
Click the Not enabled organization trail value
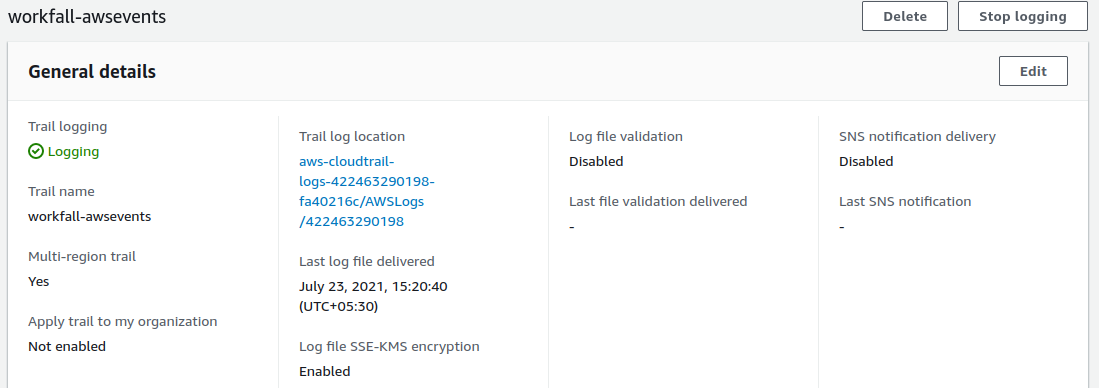(67, 346)
